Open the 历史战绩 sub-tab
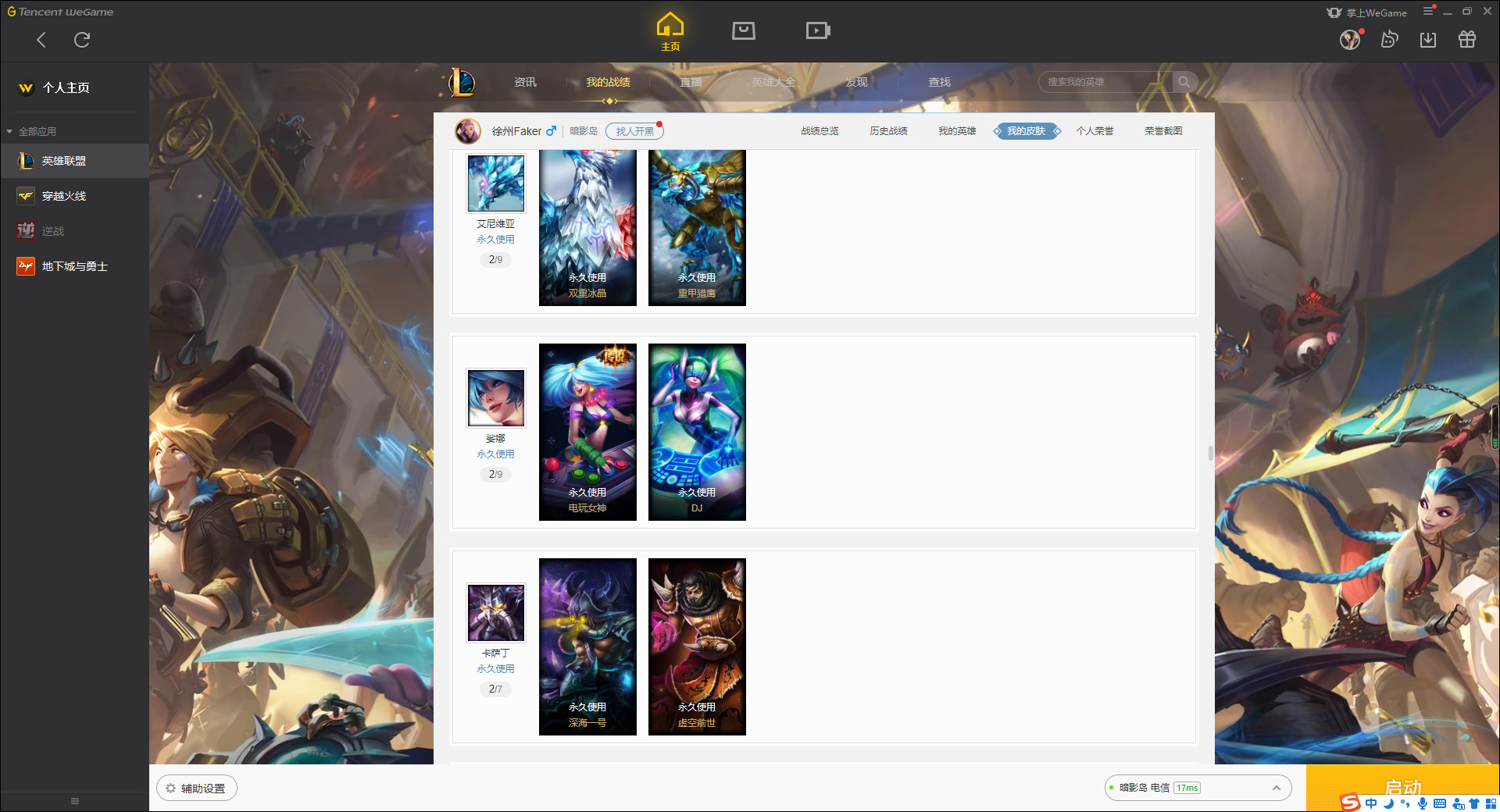Screen dimensions: 1500x812 click(x=888, y=131)
